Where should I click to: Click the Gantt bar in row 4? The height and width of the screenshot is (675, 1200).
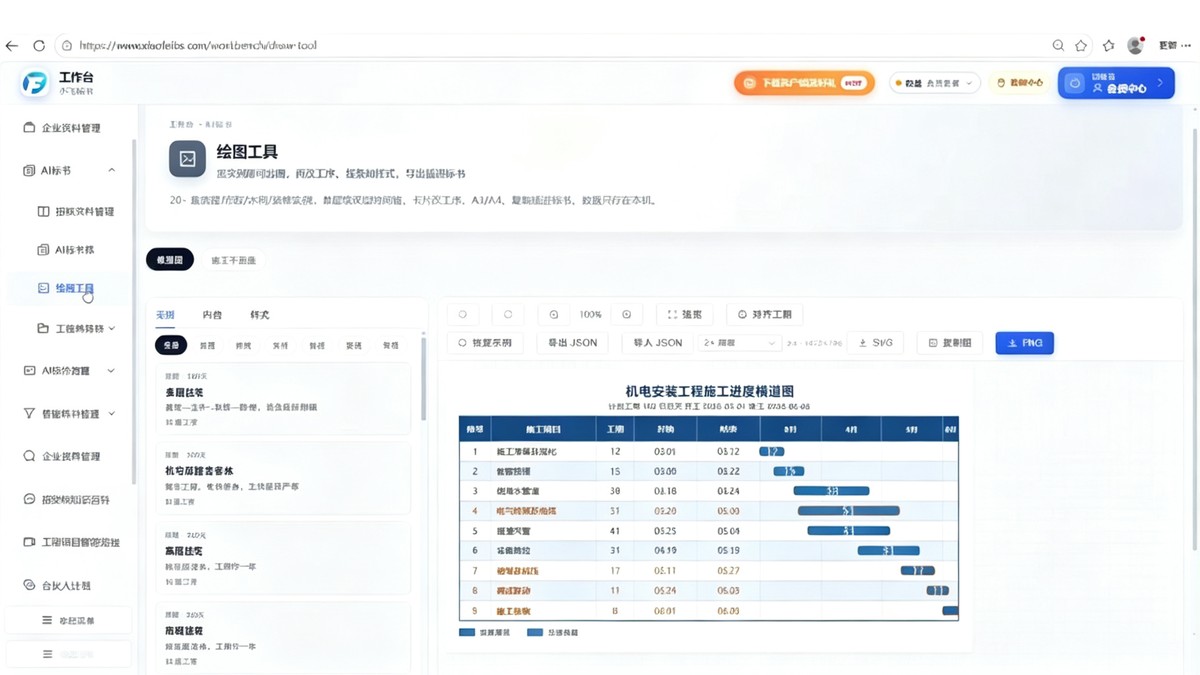848,511
